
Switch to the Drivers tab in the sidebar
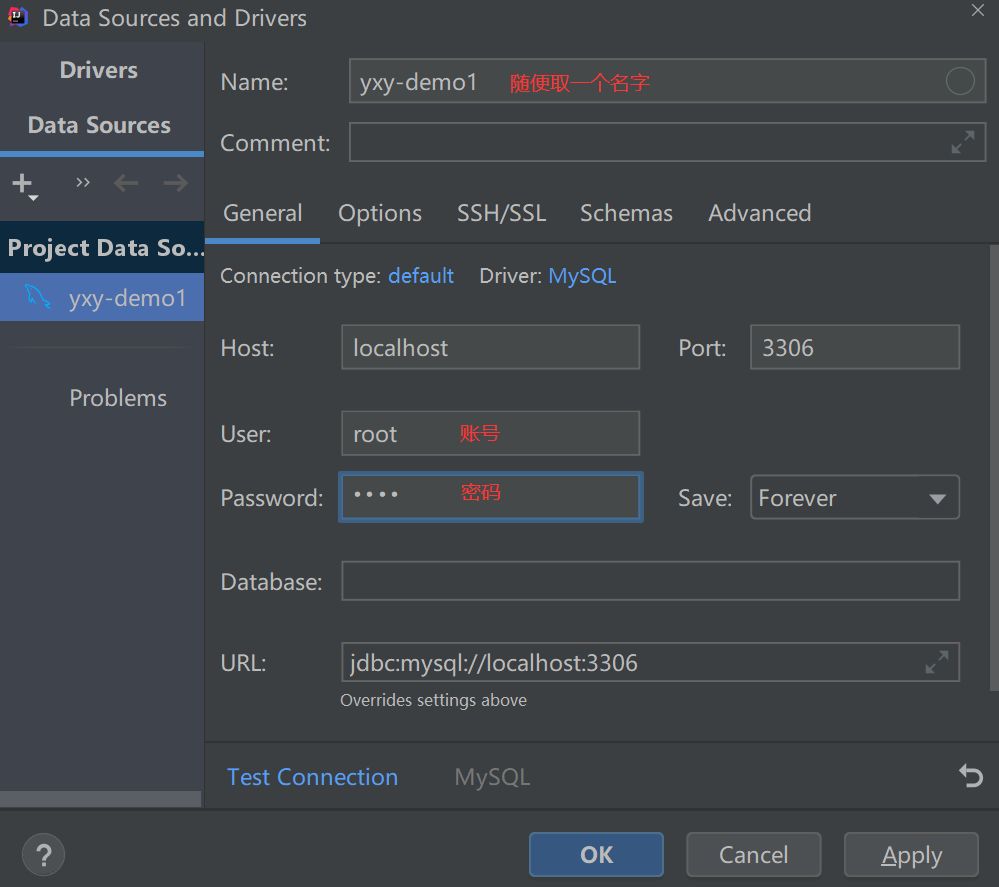[x=99, y=70]
